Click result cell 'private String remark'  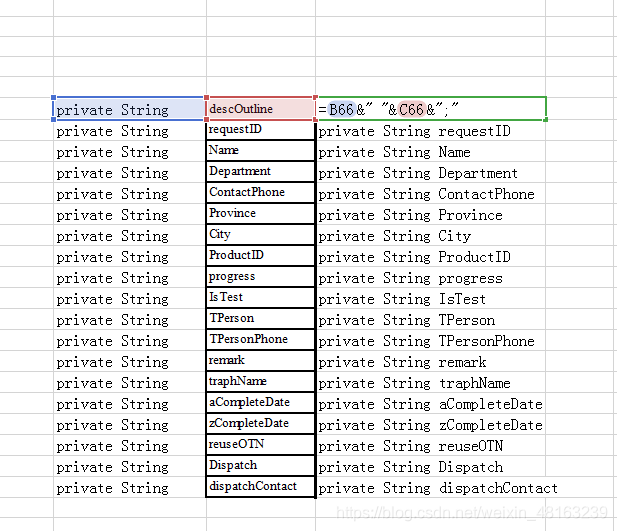[x=430, y=362]
